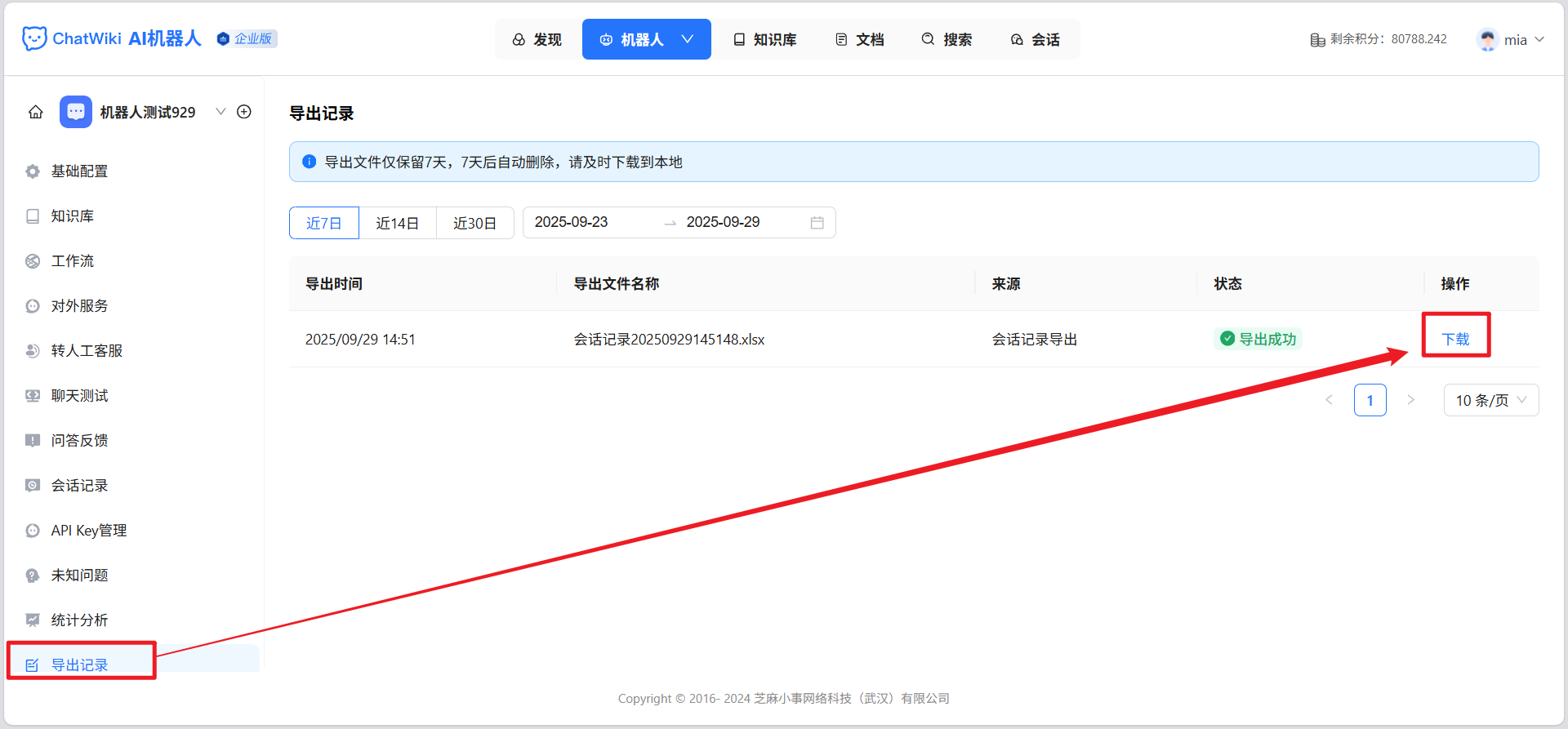Open API Key管理 in the sidebar
This screenshot has height=729, width=1568.
133,531
